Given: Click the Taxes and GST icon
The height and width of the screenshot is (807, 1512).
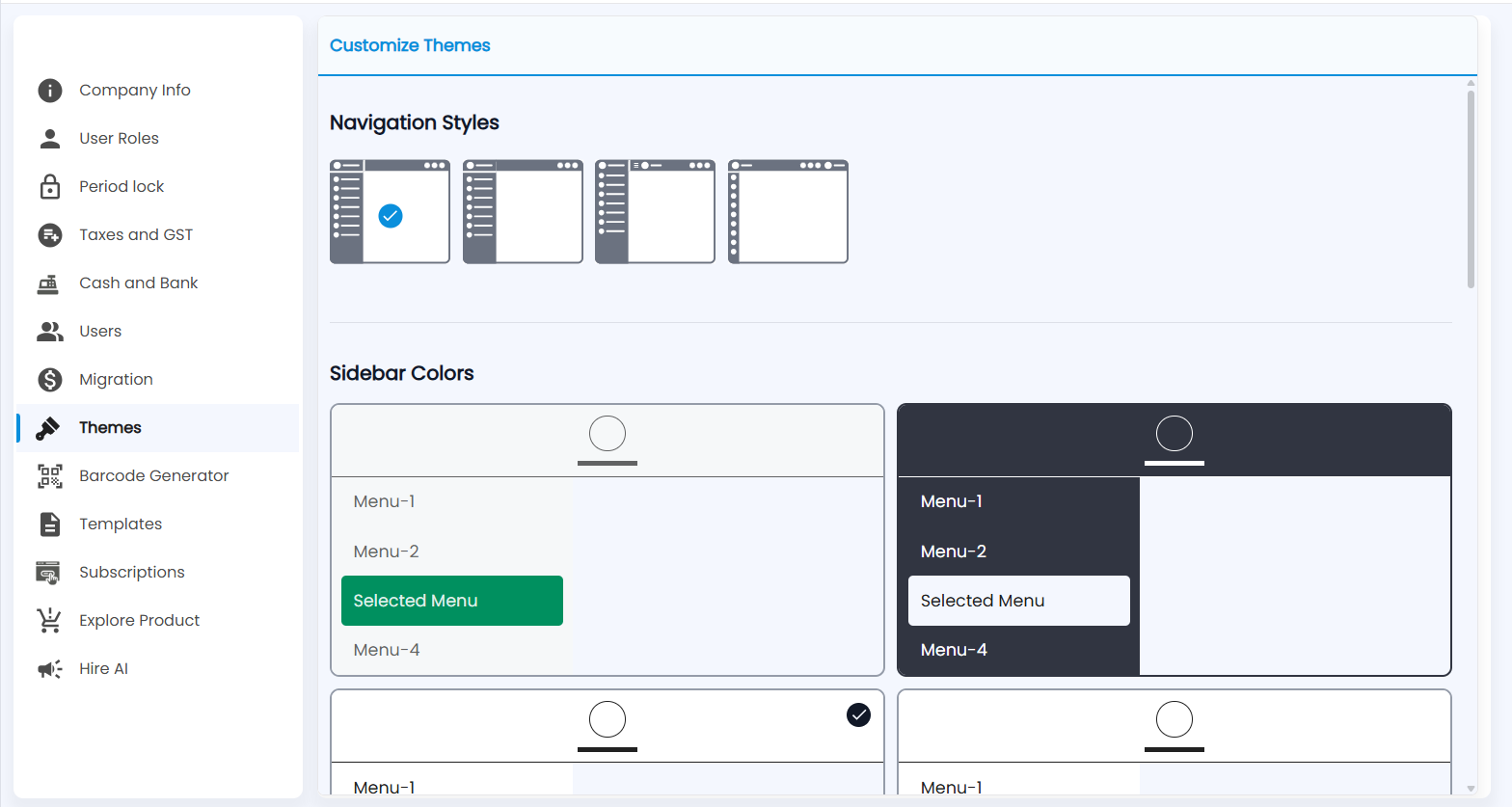Looking at the screenshot, I should coord(50,235).
